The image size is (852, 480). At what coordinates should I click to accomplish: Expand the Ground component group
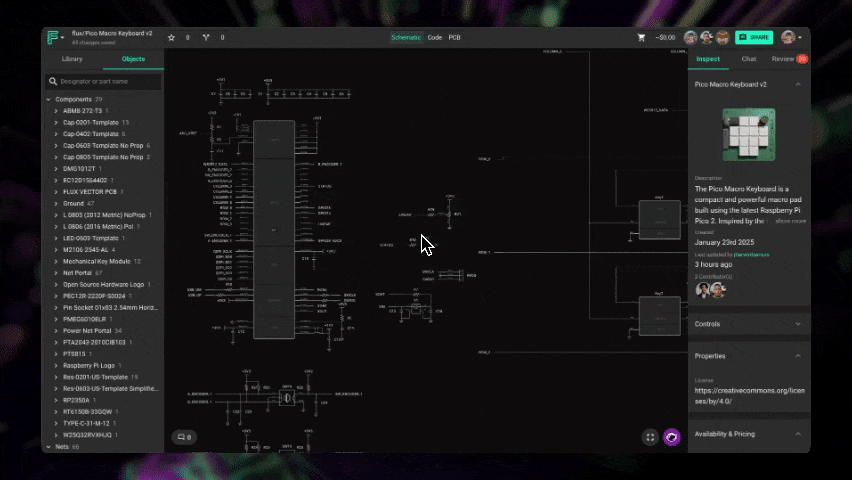(x=56, y=204)
